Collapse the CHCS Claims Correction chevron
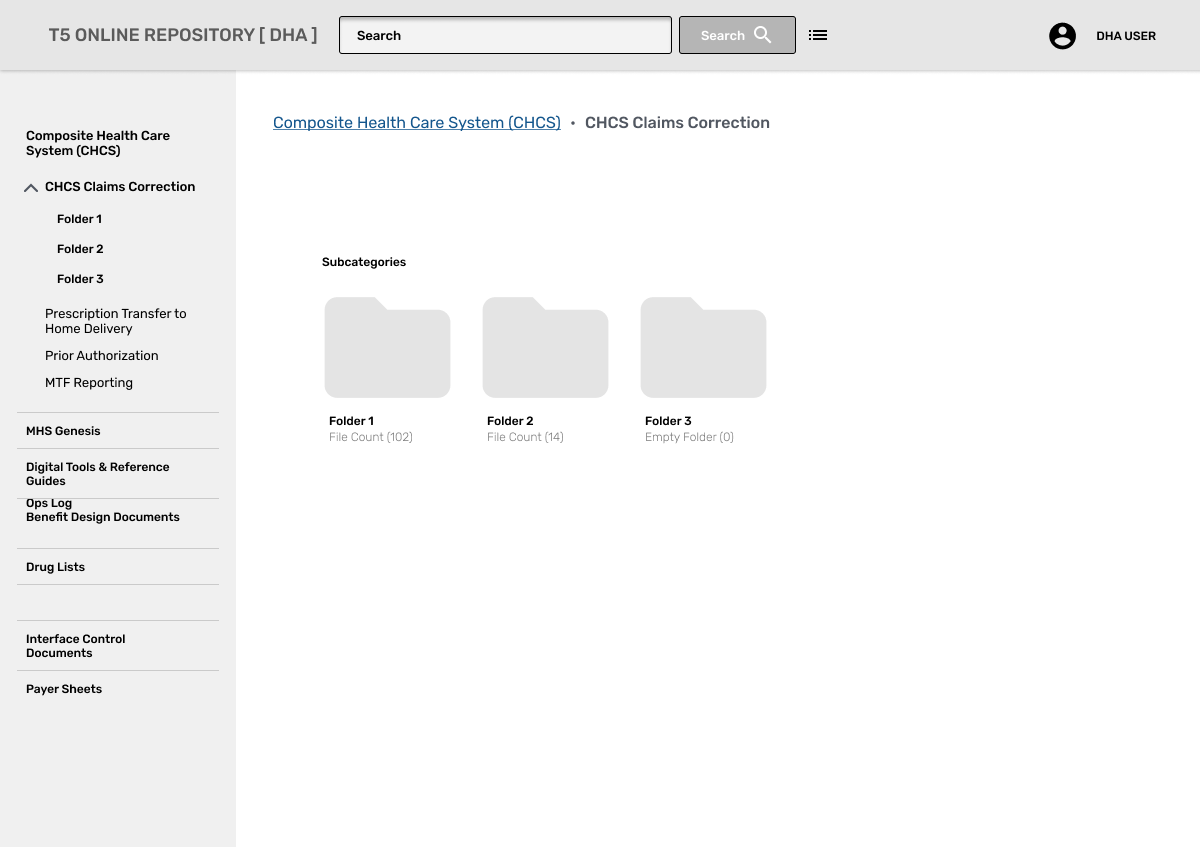The height and width of the screenshot is (847, 1200). tap(31, 188)
